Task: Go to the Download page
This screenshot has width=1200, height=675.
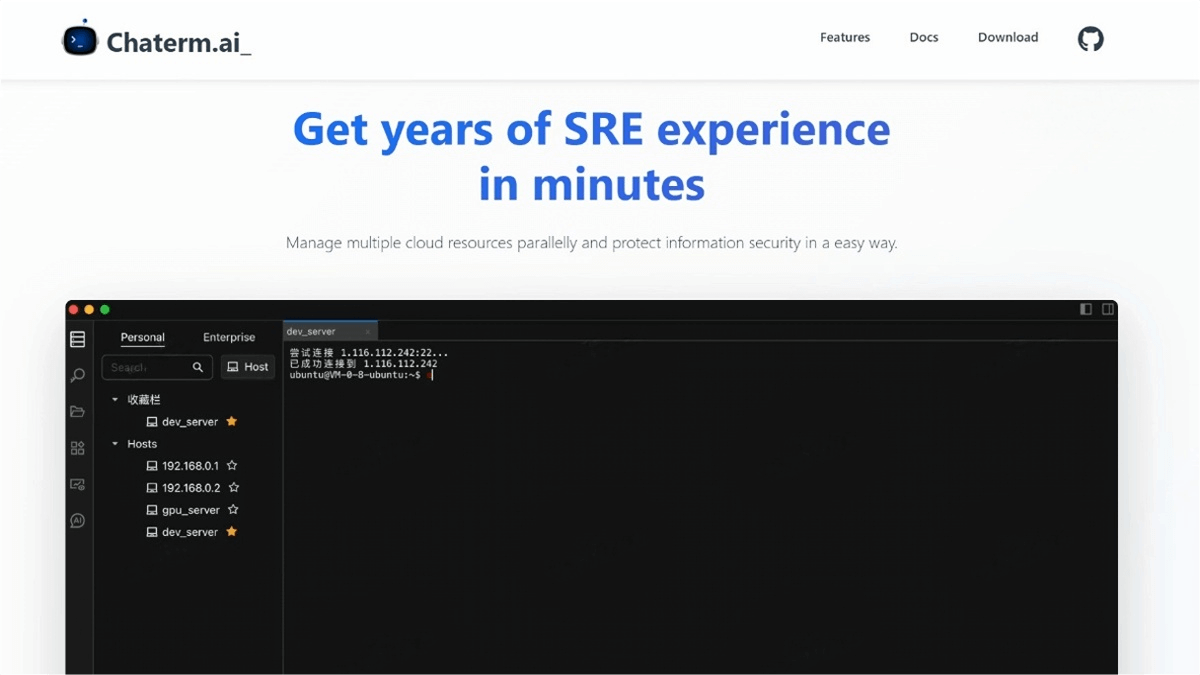Action: click(1007, 38)
